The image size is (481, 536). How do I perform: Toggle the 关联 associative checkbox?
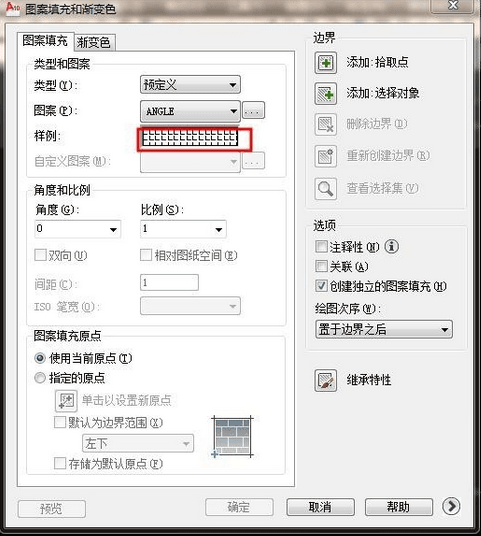coord(321,266)
